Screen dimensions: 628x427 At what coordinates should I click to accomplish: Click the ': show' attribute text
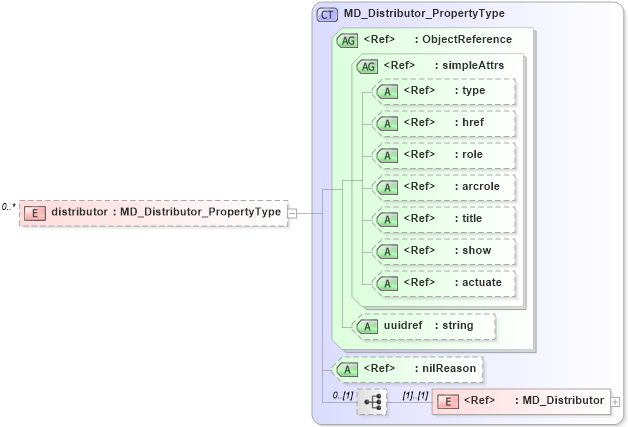[x=473, y=250]
